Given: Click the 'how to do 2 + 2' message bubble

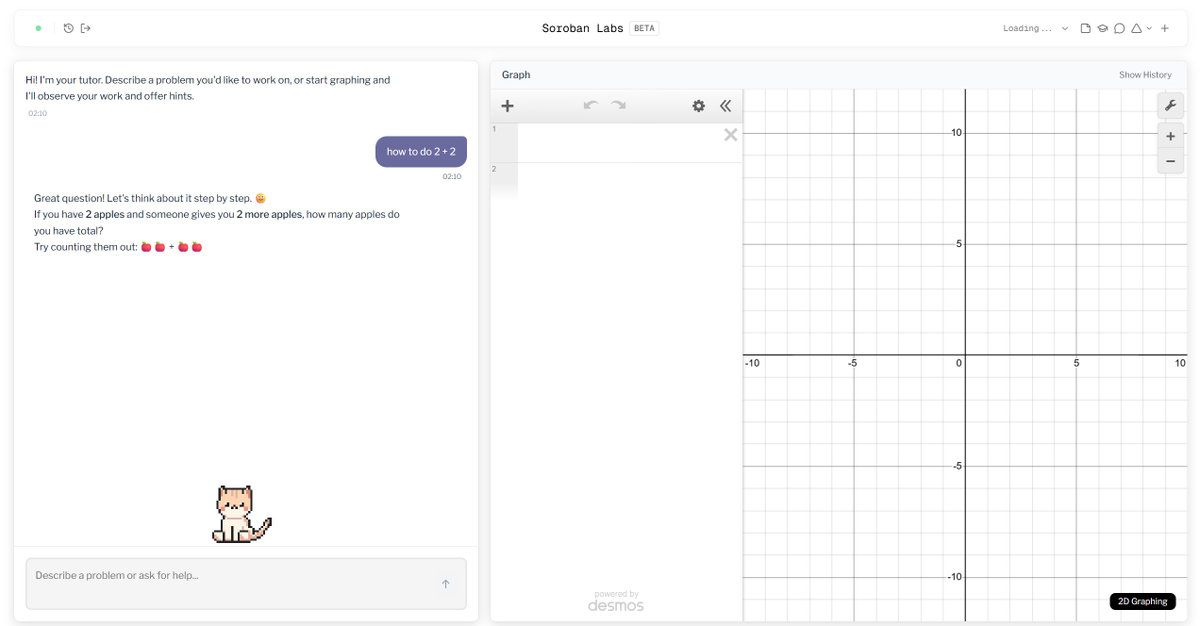Looking at the screenshot, I should pyautogui.click(x=421, y=152).
